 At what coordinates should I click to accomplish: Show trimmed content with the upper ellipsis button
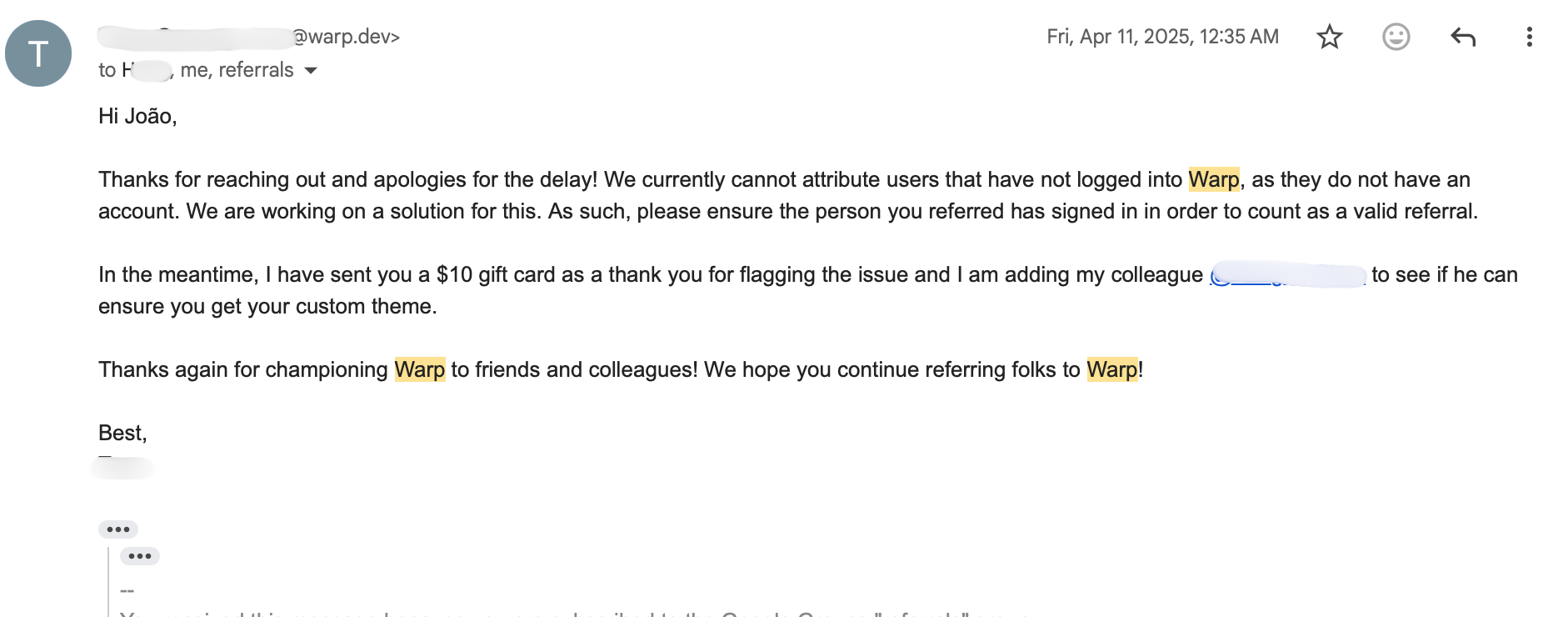pyautogui.click(x=118, y=529)
